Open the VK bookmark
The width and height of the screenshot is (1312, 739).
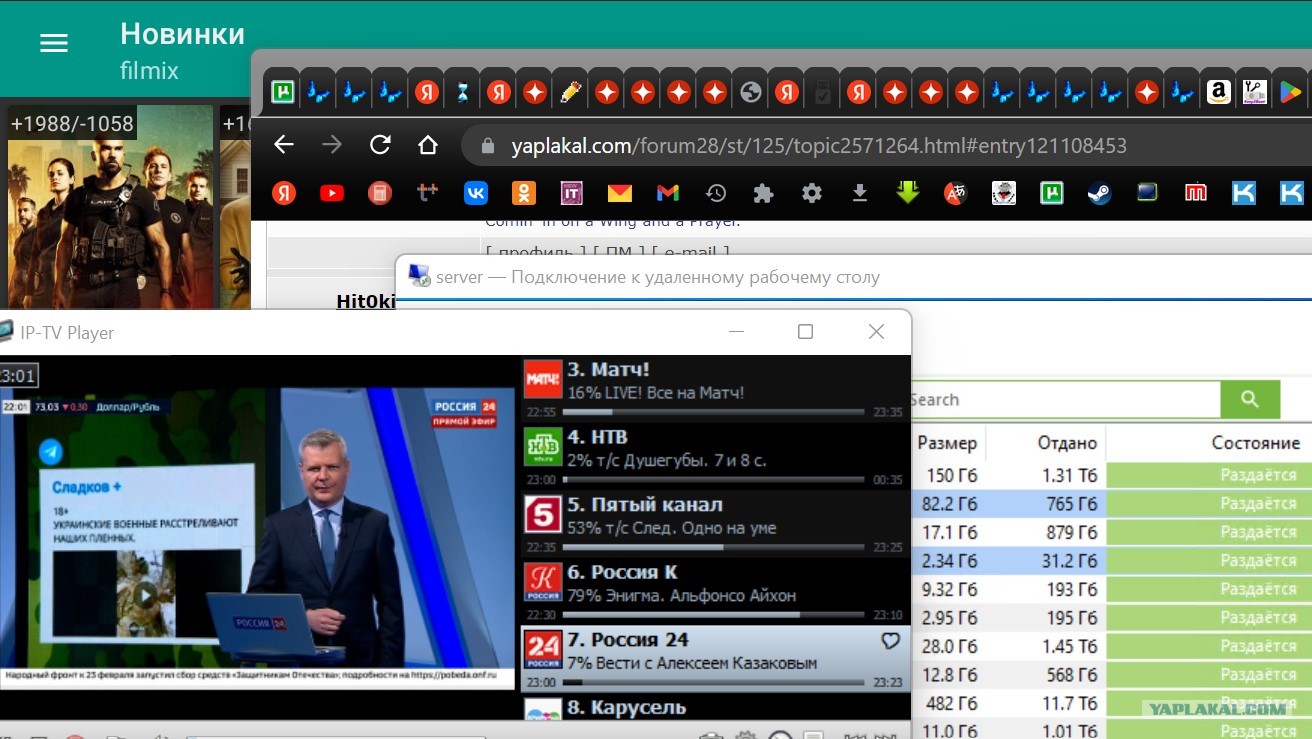(476, 193)
